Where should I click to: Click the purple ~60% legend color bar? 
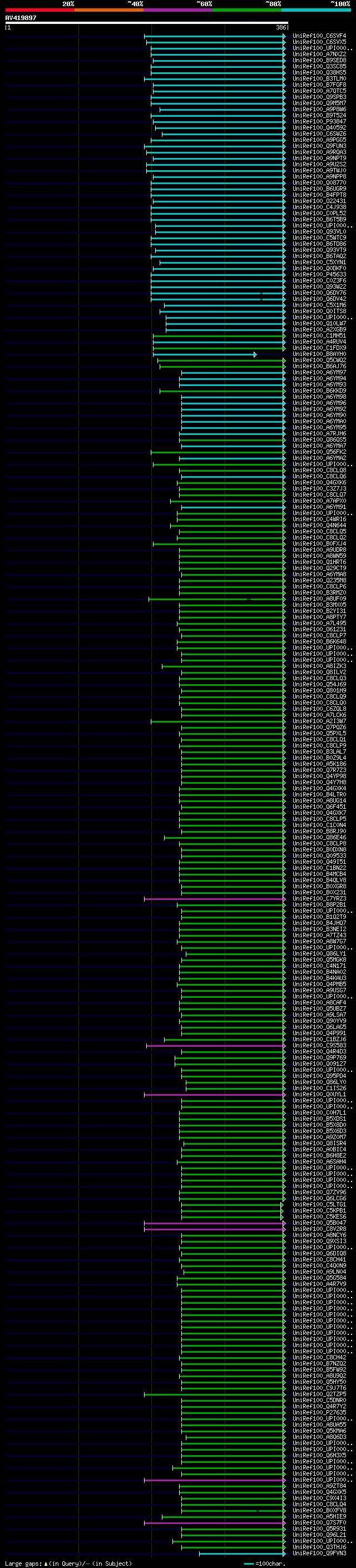point(177,10)
